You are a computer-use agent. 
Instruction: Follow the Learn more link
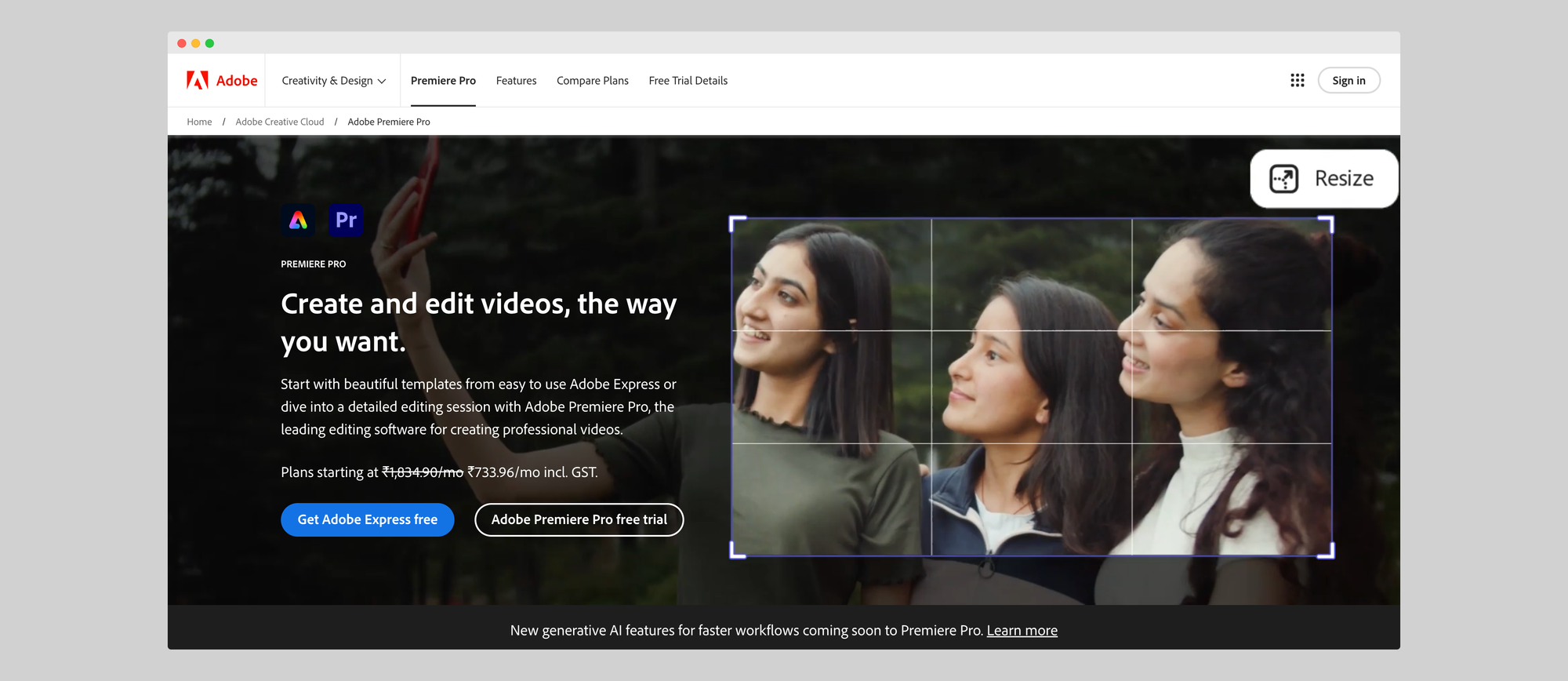(x=1022, y=631)
